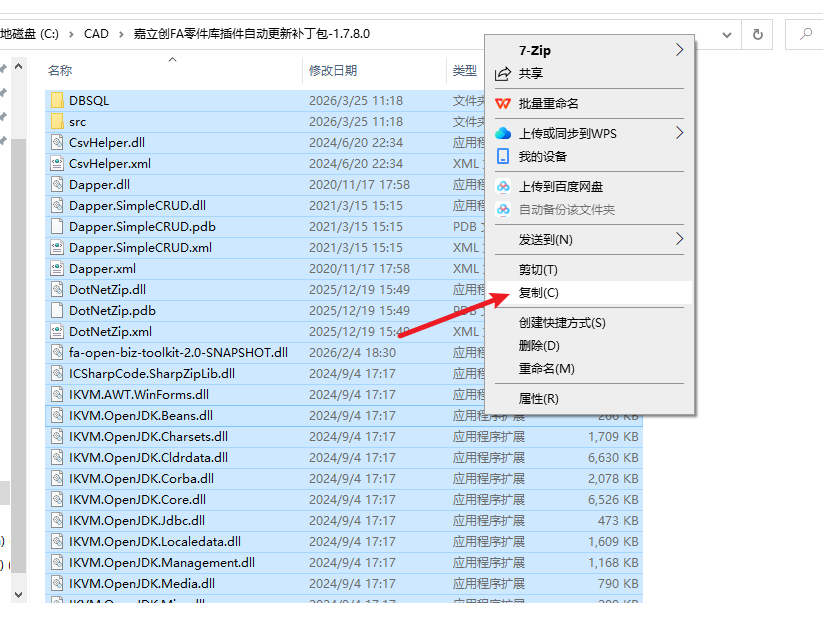Click the share icon in context menu

tap(503, 74)
